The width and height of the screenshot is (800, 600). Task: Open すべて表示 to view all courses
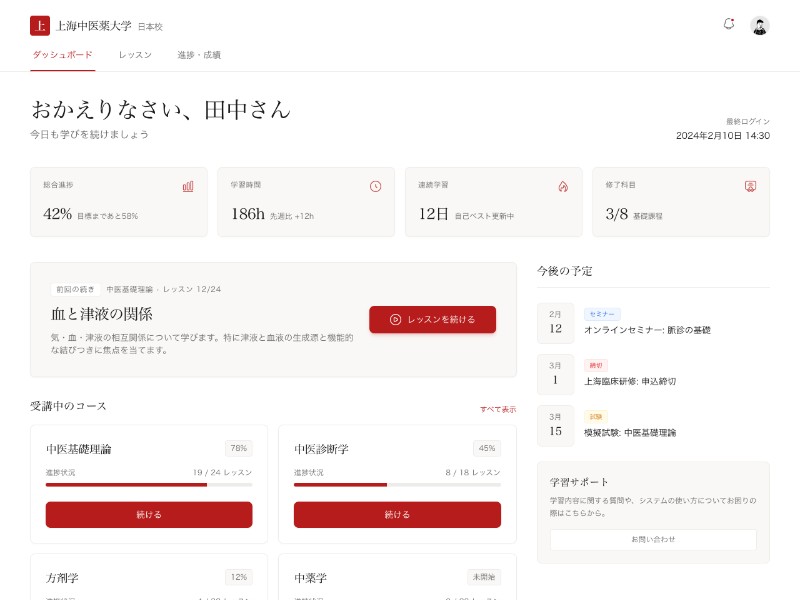498,409
